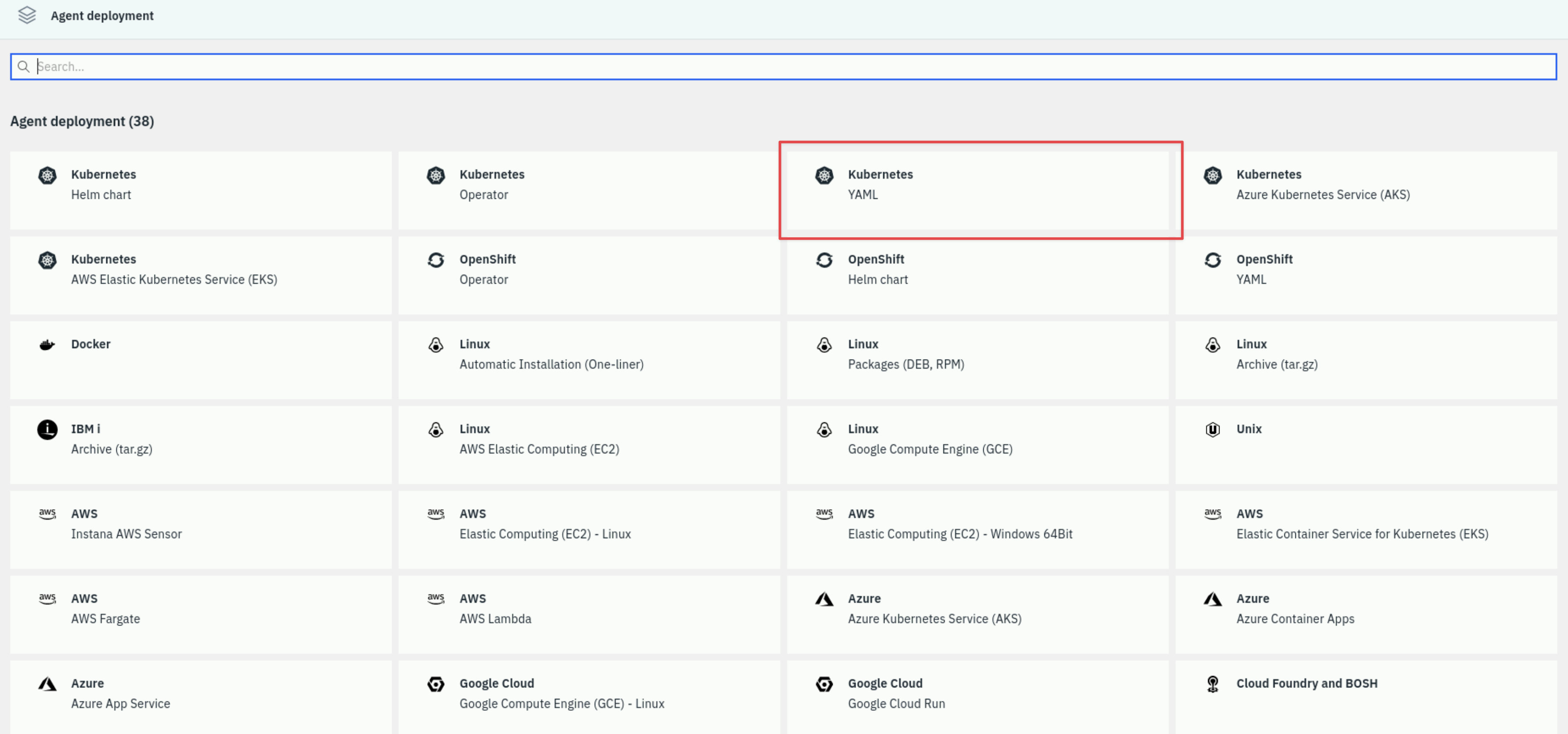Screen dimensions: 1568x734
Task: Open 'Elastic Computing (EC2) - Windows 64Bit' text
Action: click(960, 534)
